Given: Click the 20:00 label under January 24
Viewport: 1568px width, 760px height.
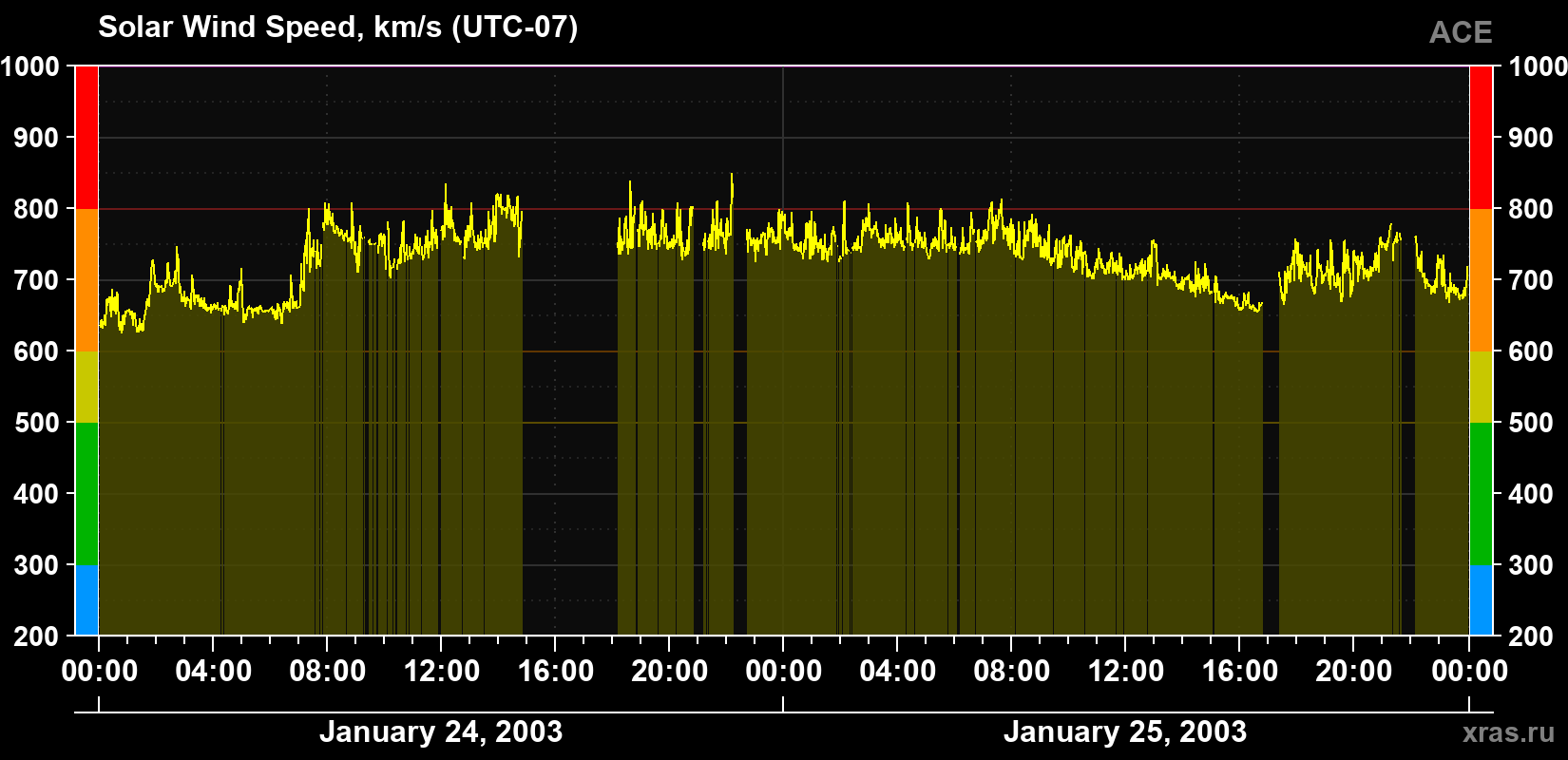Looking at the screenshot, I should tap(670, 672).
